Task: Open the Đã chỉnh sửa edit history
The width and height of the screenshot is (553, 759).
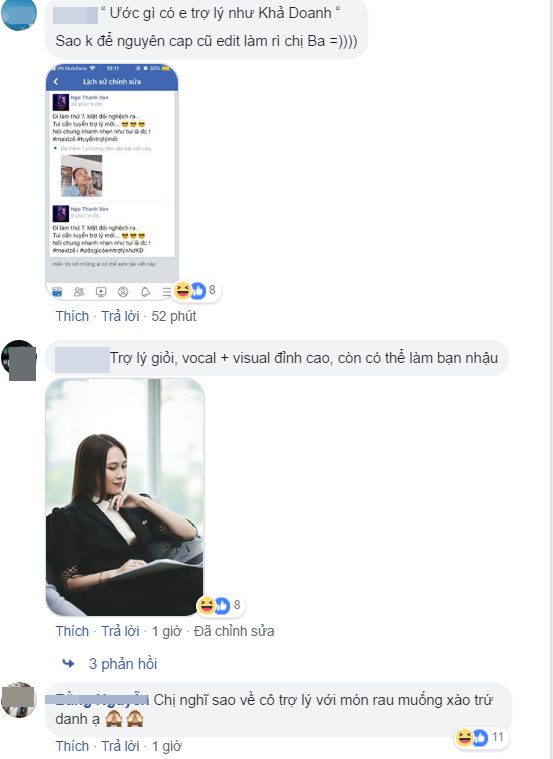Action: point(234,631)
